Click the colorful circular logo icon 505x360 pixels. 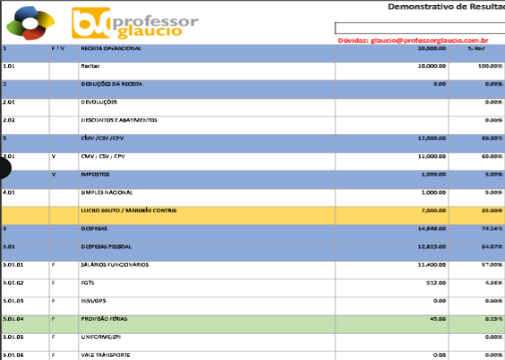(x=31, y=23)
